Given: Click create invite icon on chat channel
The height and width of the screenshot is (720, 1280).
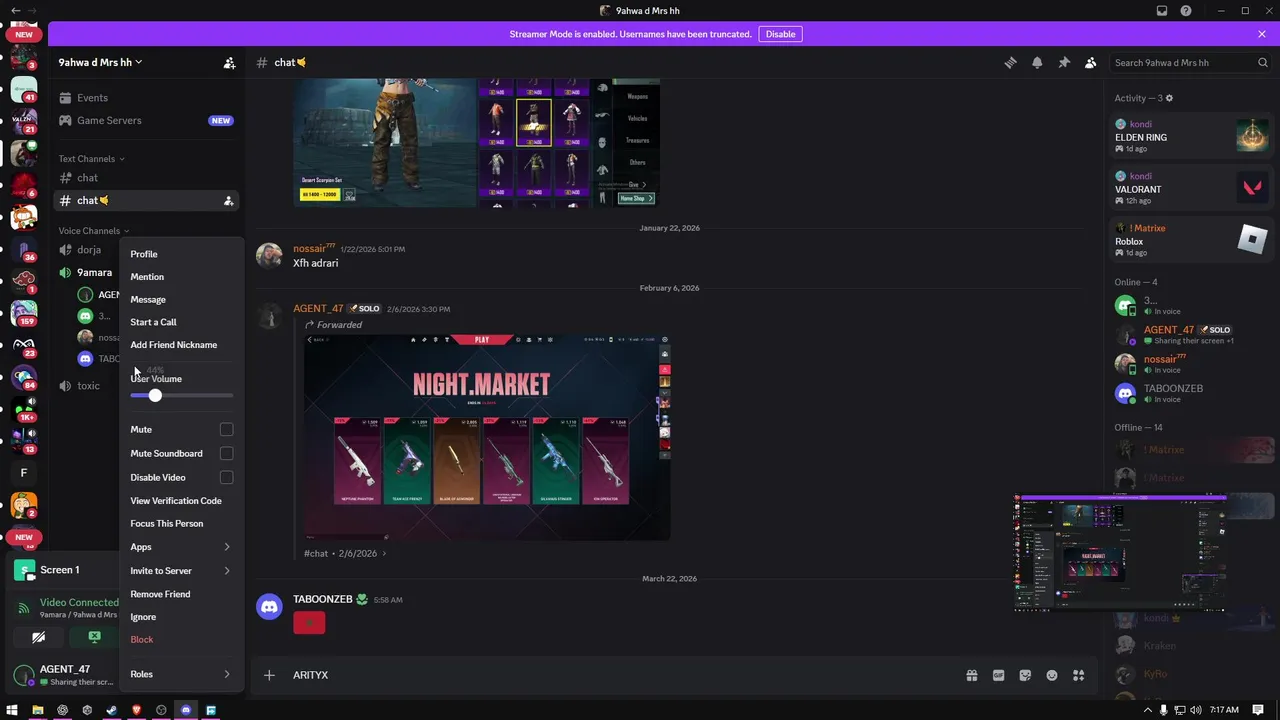Looking at the screenshot, I should coord(228,201).
